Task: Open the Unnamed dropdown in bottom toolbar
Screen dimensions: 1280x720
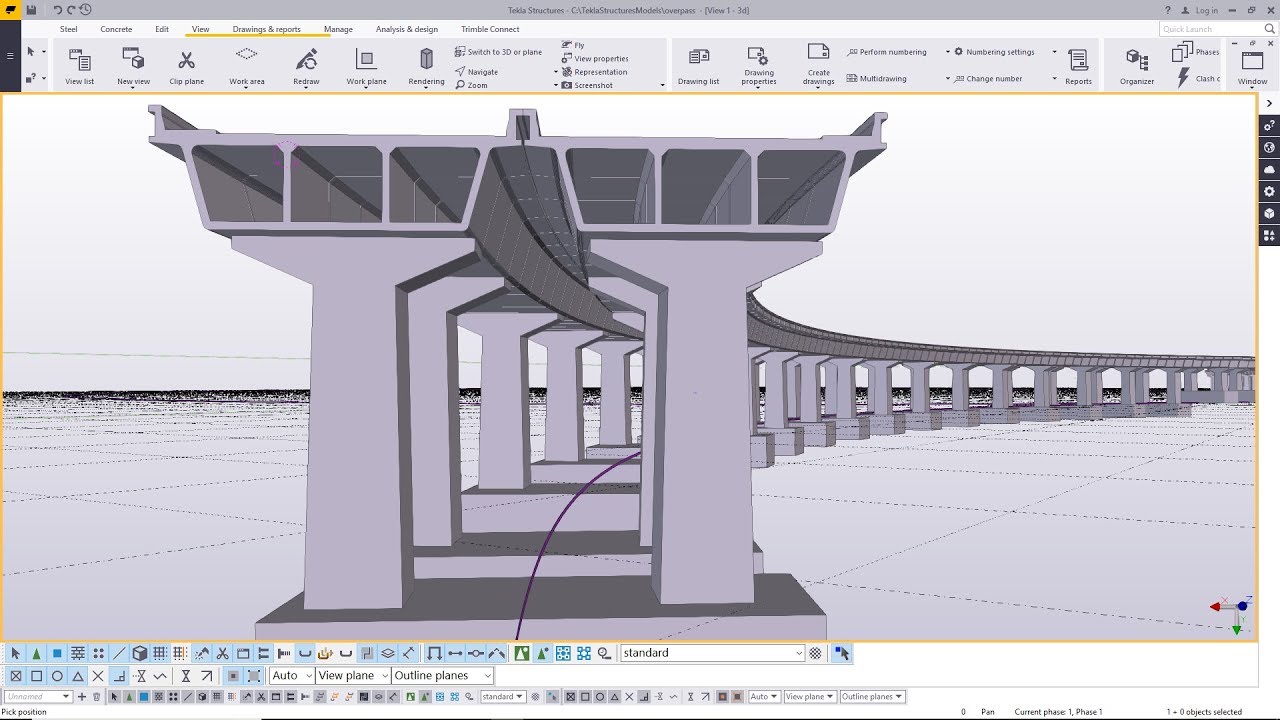Action: pos(38,697)
